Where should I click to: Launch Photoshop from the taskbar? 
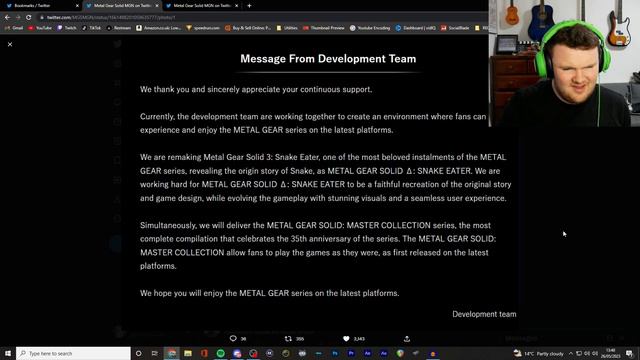click(x=335, y=353)
